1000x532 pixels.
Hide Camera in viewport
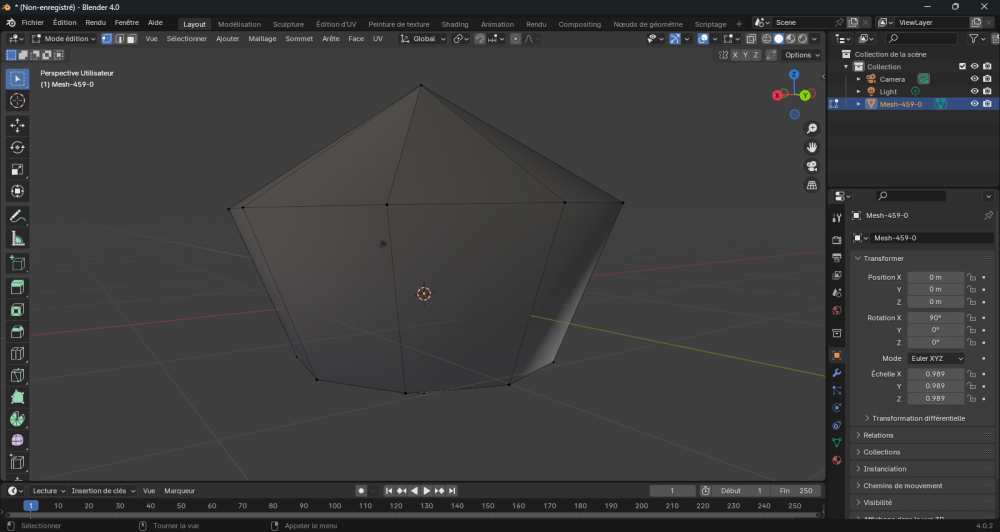pos(974,79)
